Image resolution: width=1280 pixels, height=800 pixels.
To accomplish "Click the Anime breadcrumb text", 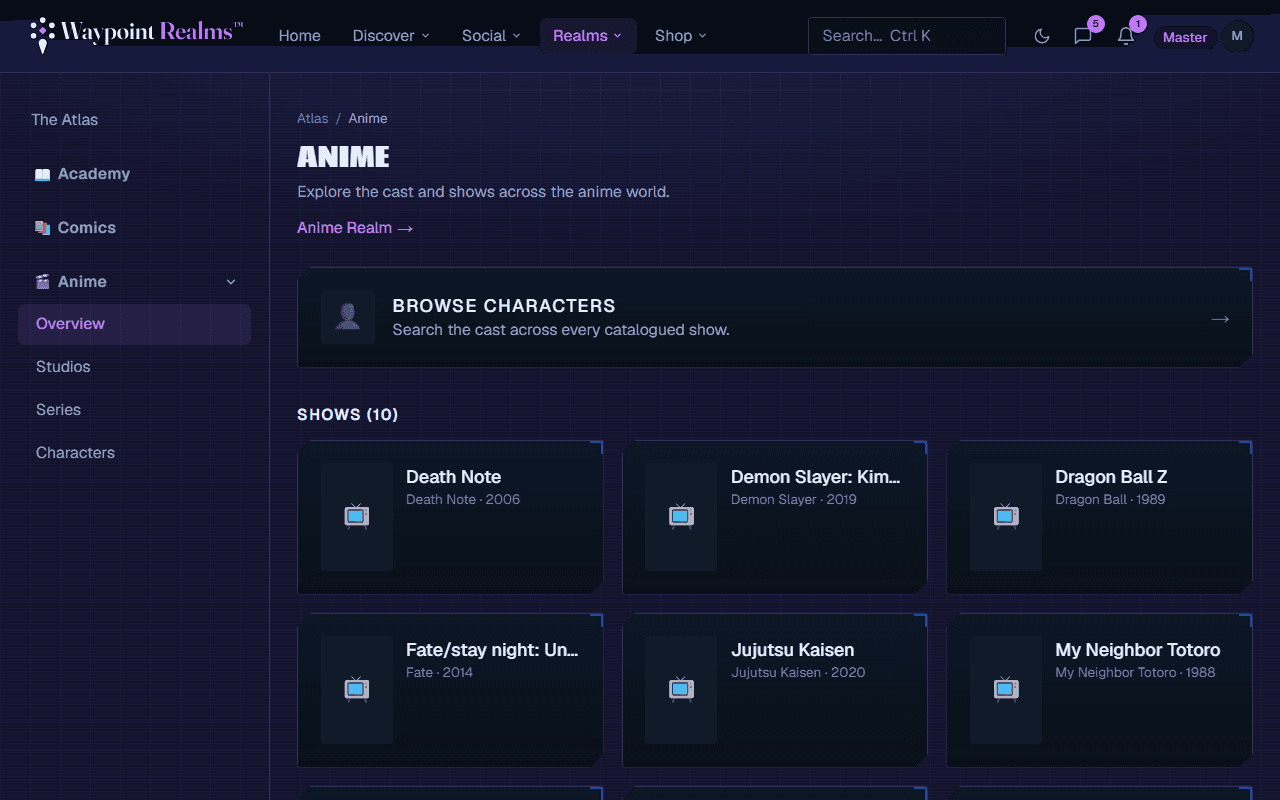I will (x=368, y=118).
